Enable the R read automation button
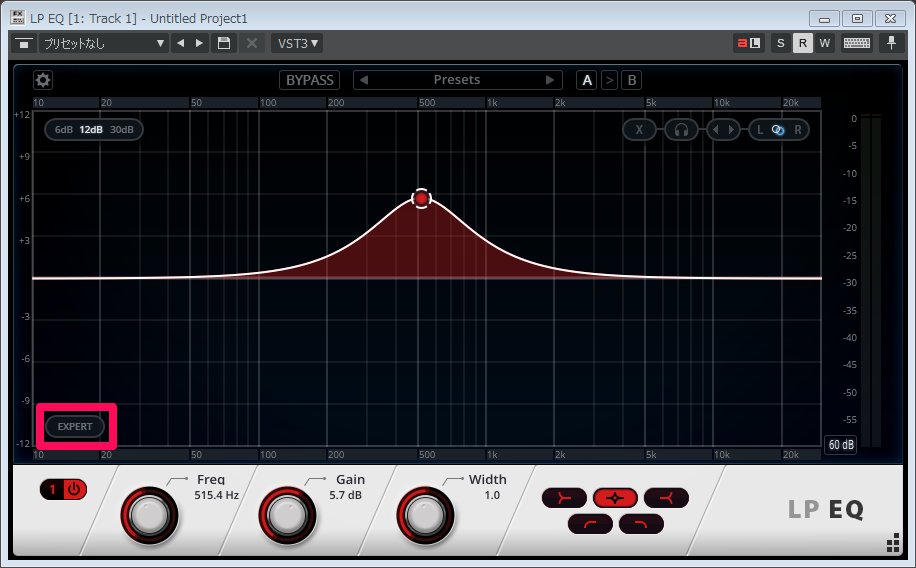This screenshot has height=568, width=916. (x=803, y=43)
